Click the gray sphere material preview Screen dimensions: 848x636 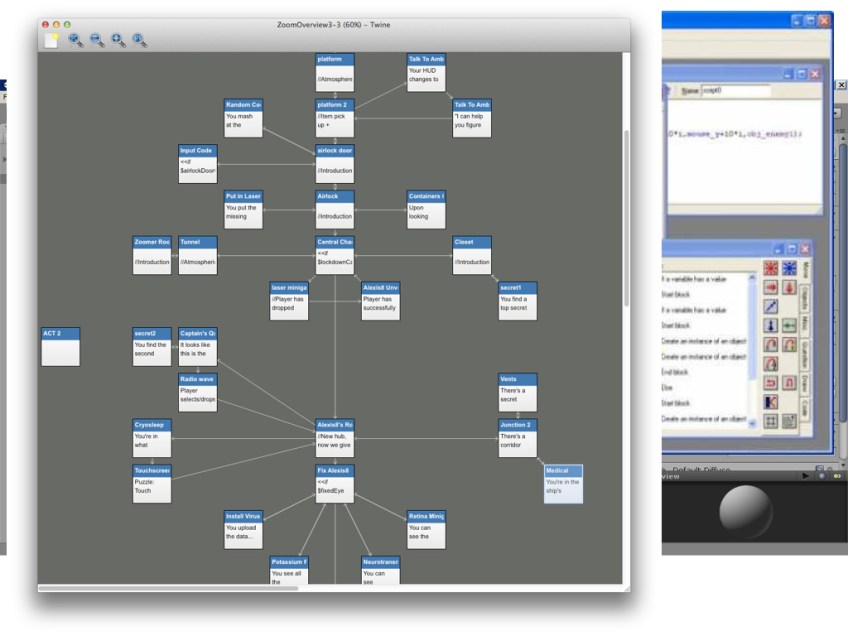tap(744, 510)
